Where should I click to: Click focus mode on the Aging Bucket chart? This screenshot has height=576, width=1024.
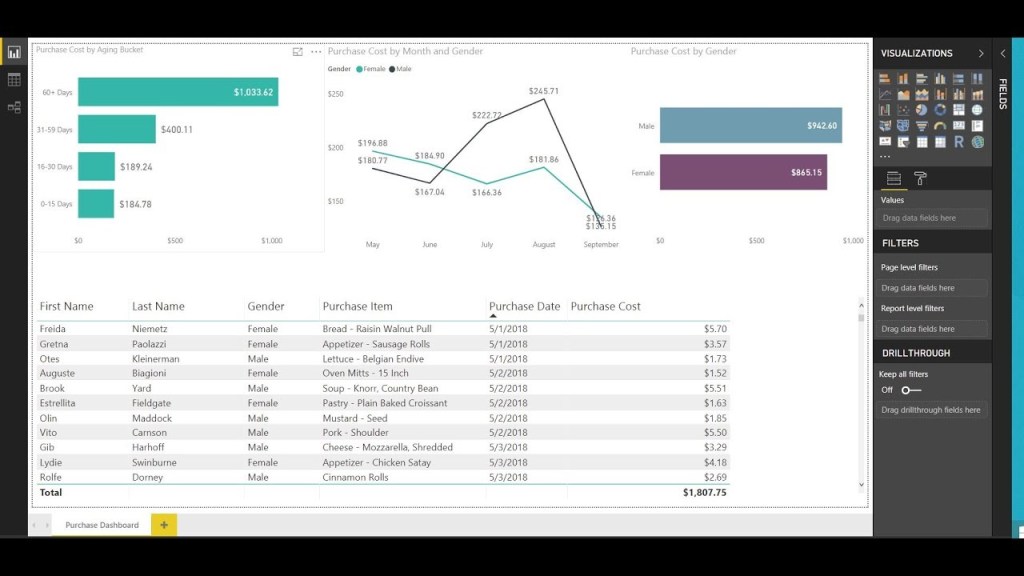tap(297, 51)
